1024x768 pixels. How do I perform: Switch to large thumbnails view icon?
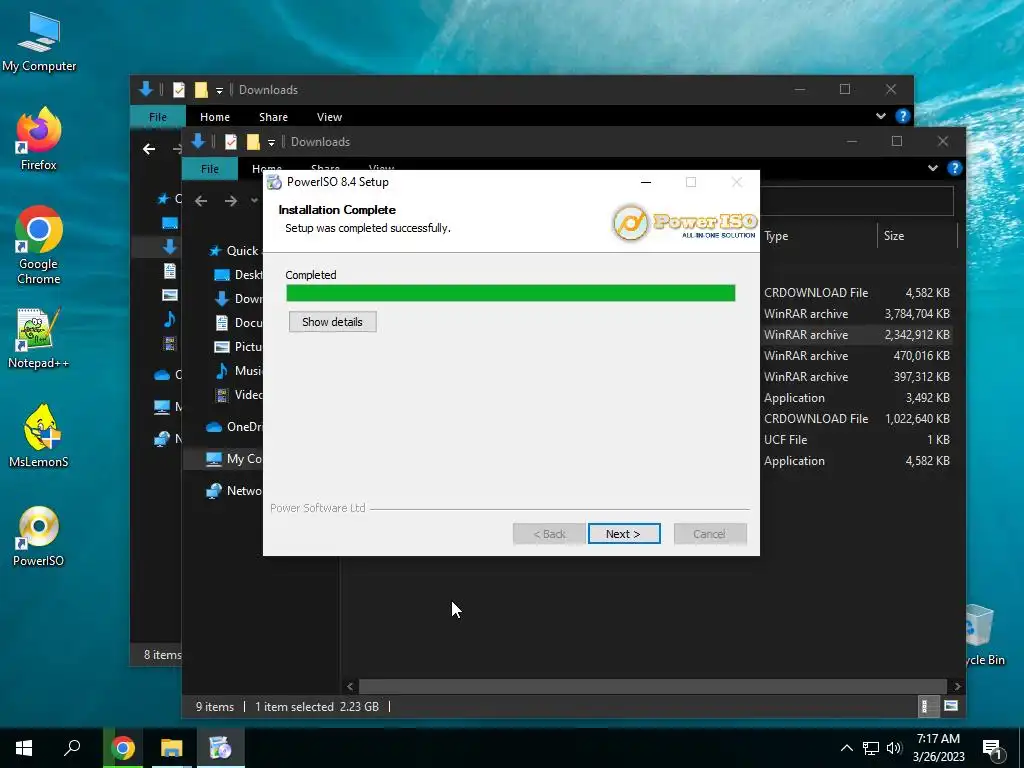951,706
